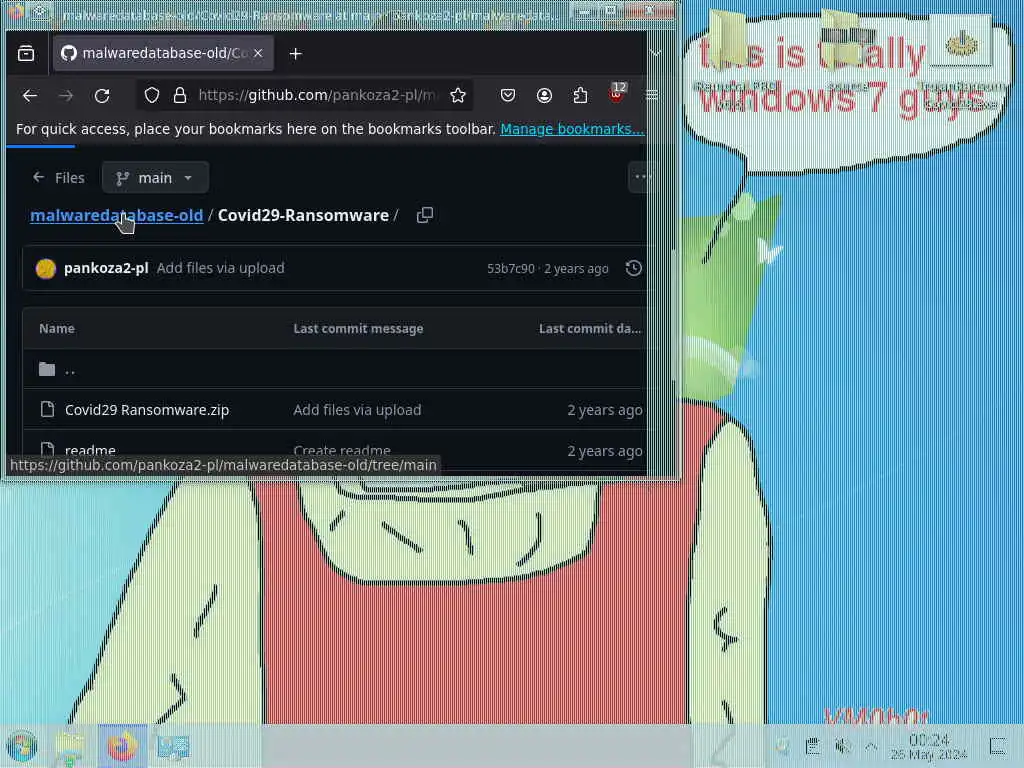This screenshot has height=768, width=1024.
Task: Click the Name column header
Action: tap(57, 328)
